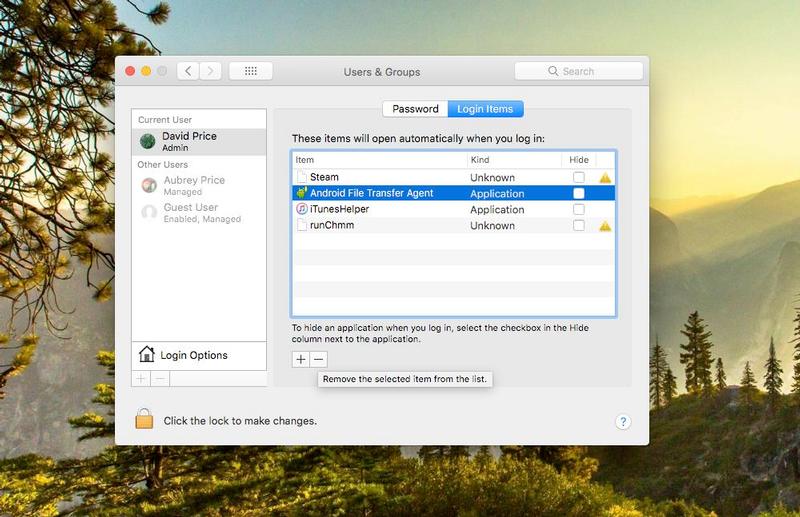Close the Users & Groups window
This screenshot has height=517, width=800.
point(130,71)
